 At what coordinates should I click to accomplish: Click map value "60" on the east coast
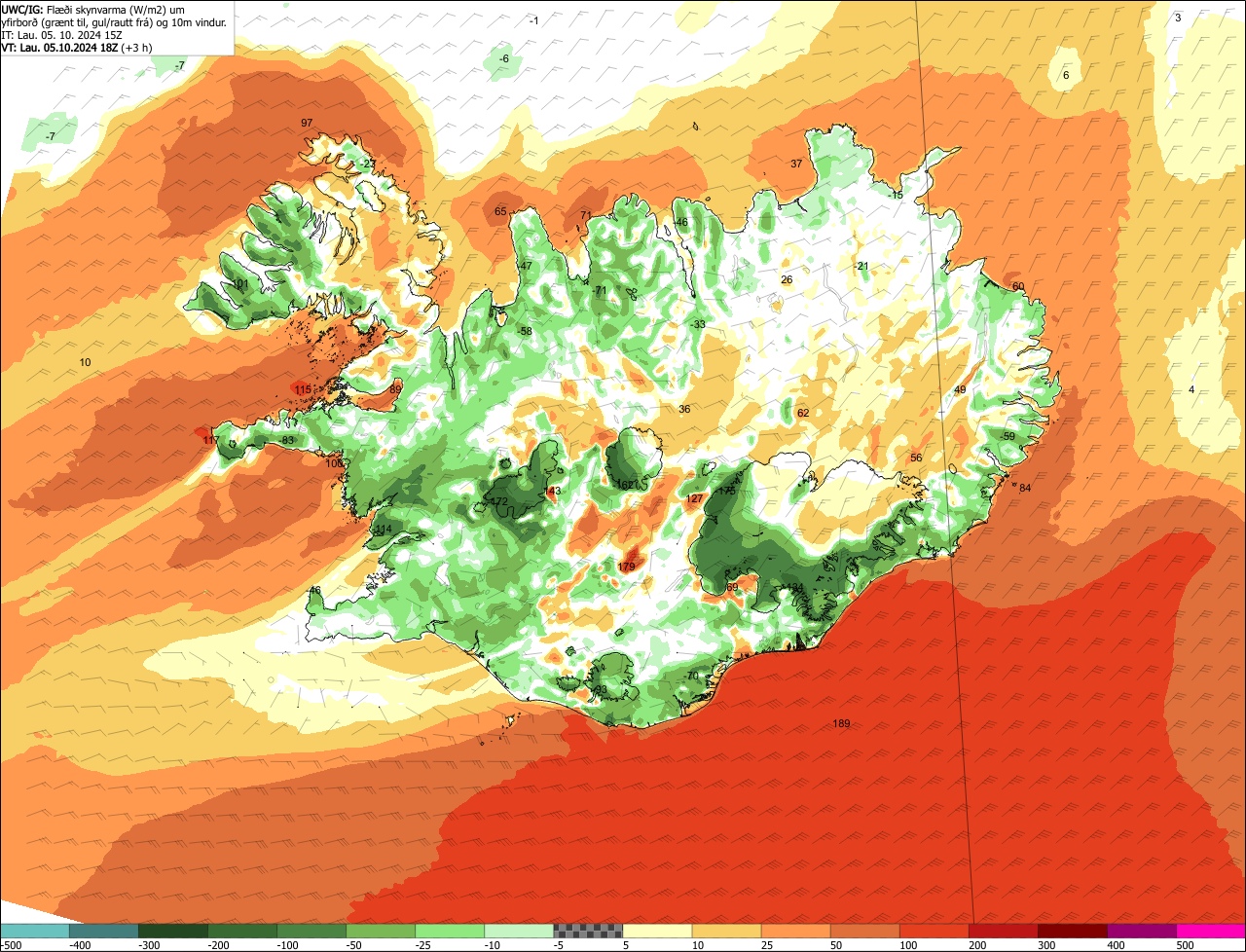1018,286
